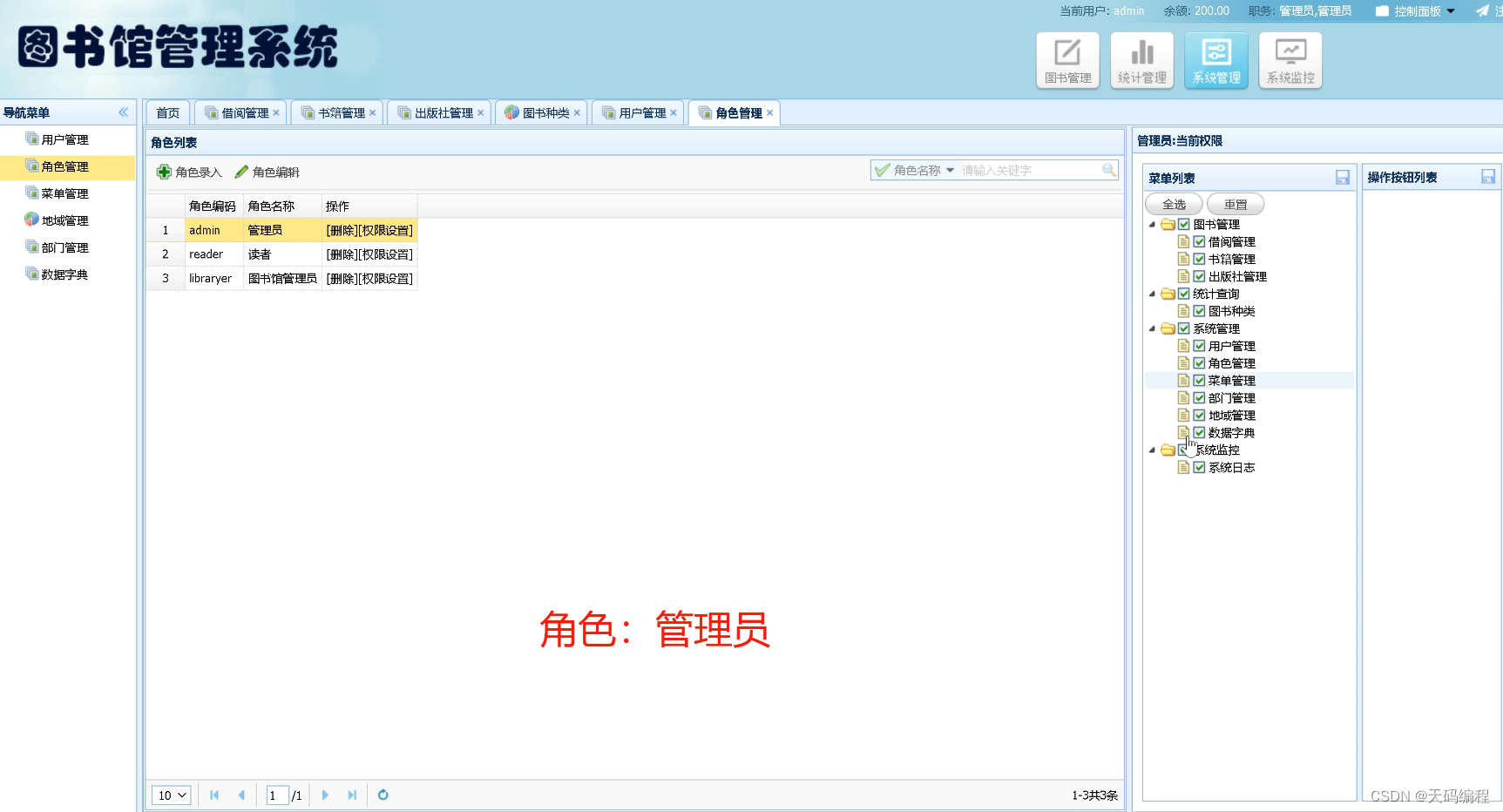
Task: Close the 用户管理 tab
Action: [674, 112]
